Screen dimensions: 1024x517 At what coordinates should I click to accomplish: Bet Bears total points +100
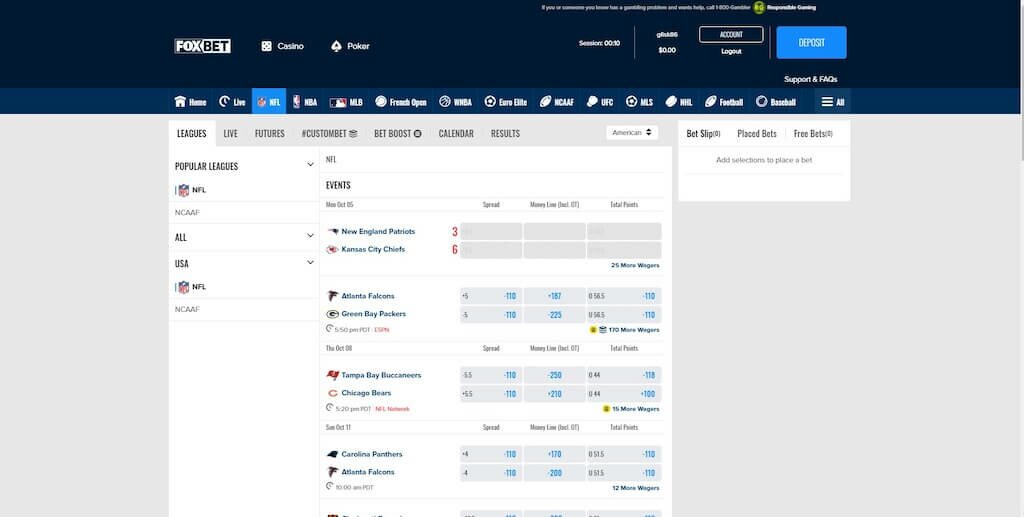[624, 394]
